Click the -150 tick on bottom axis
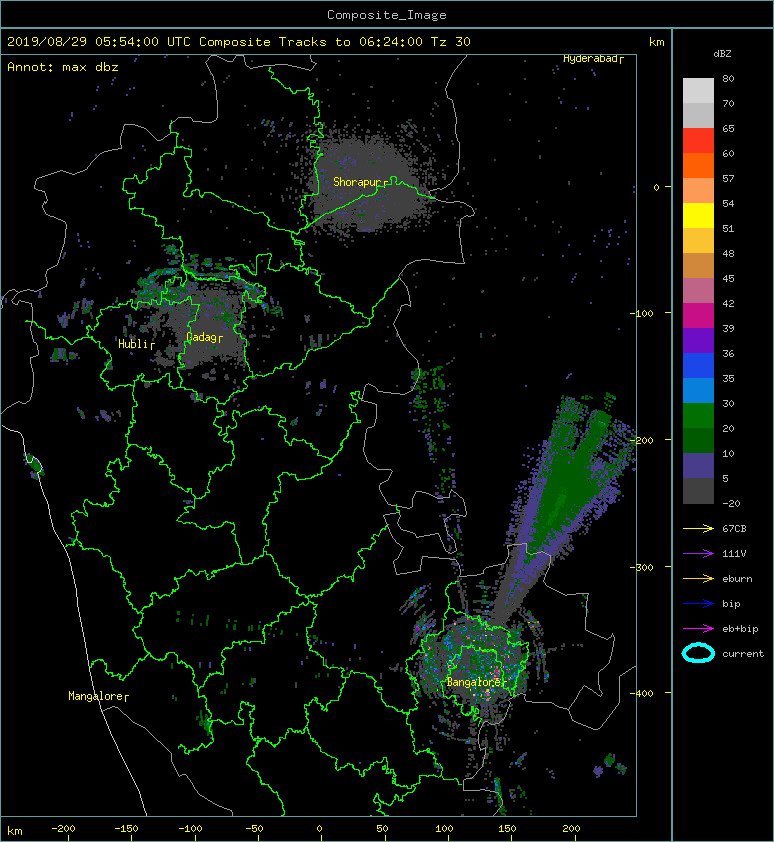 coord(126,829)
